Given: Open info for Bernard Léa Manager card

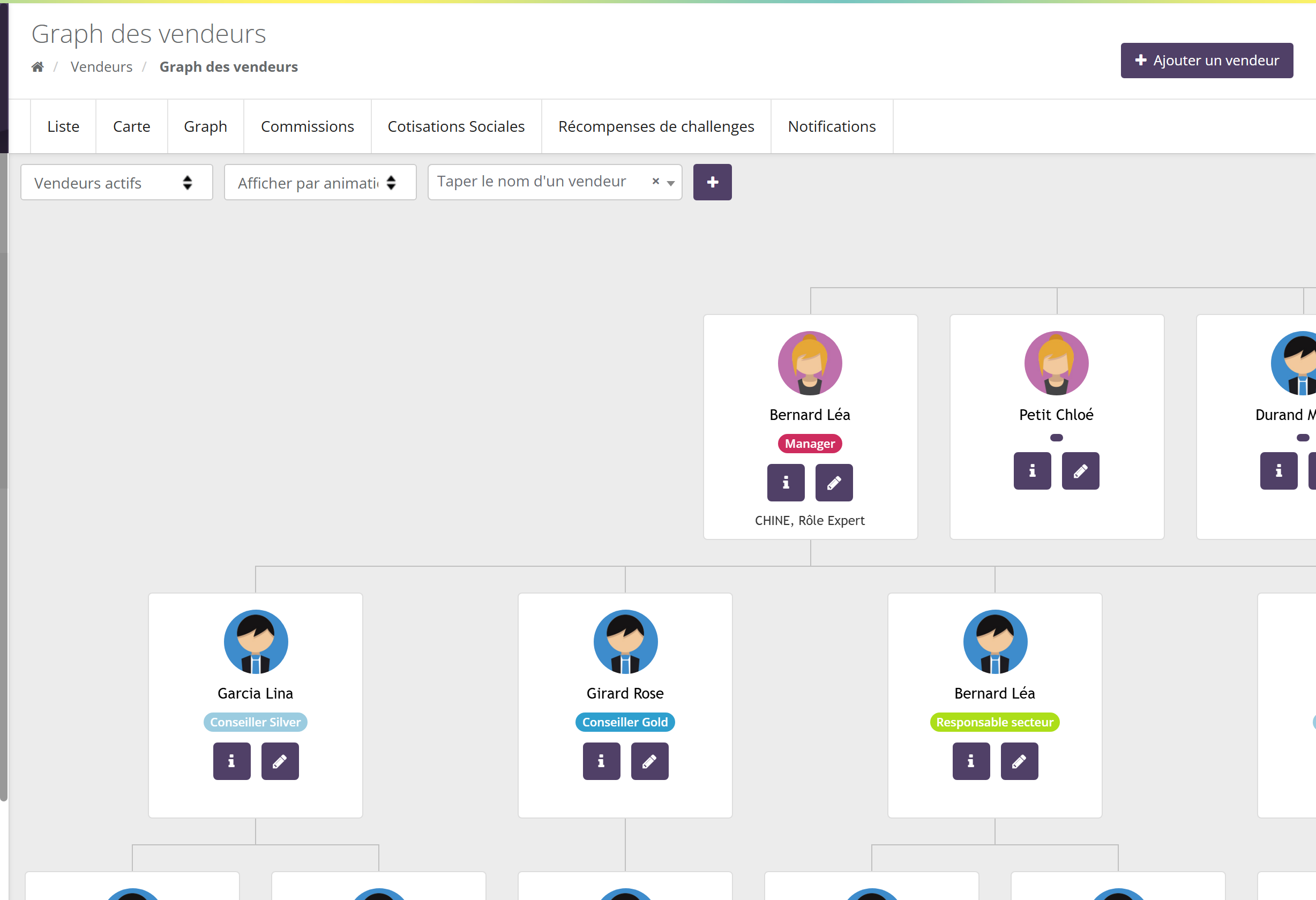Looking at the screenshot, I should coord(786,482).
